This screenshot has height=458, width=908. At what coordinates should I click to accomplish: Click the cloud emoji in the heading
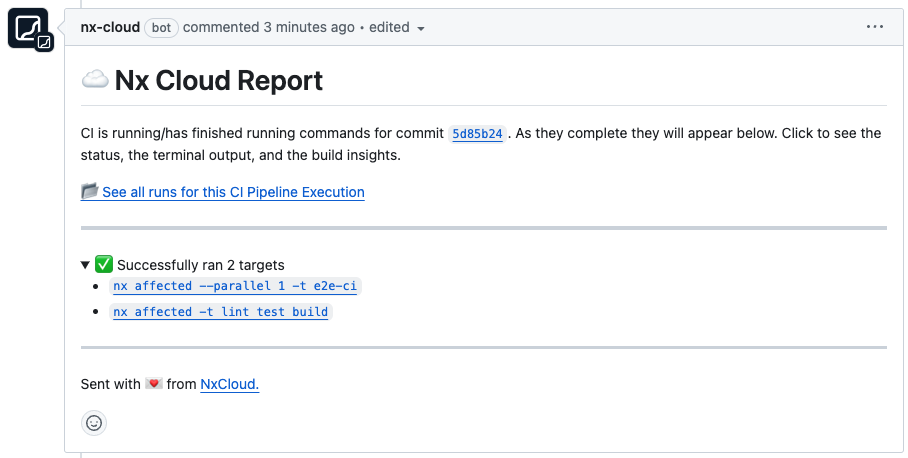click(95, 80)
